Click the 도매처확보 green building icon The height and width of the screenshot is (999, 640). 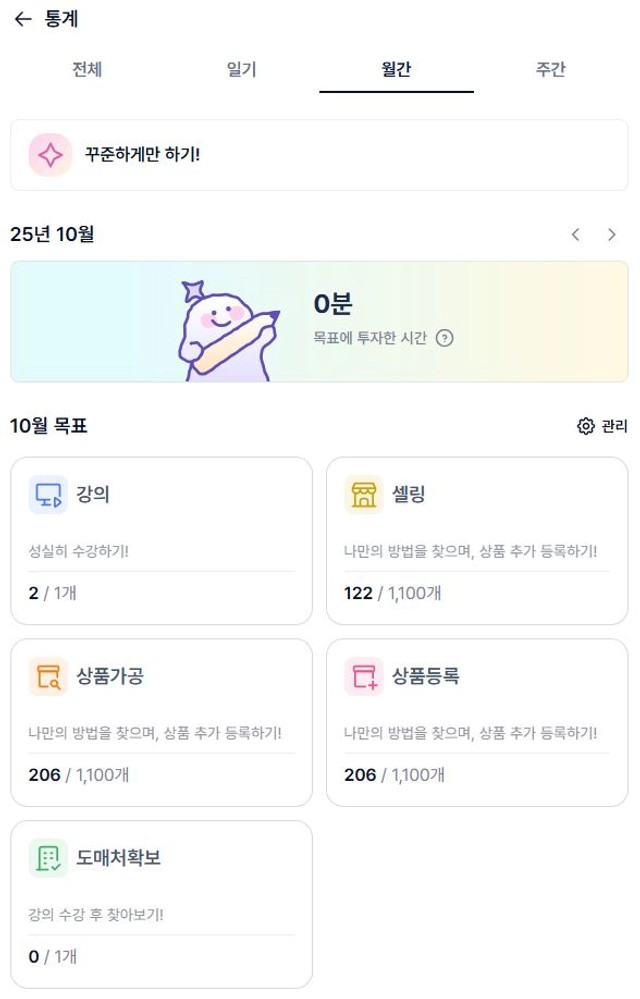(48, 858)
